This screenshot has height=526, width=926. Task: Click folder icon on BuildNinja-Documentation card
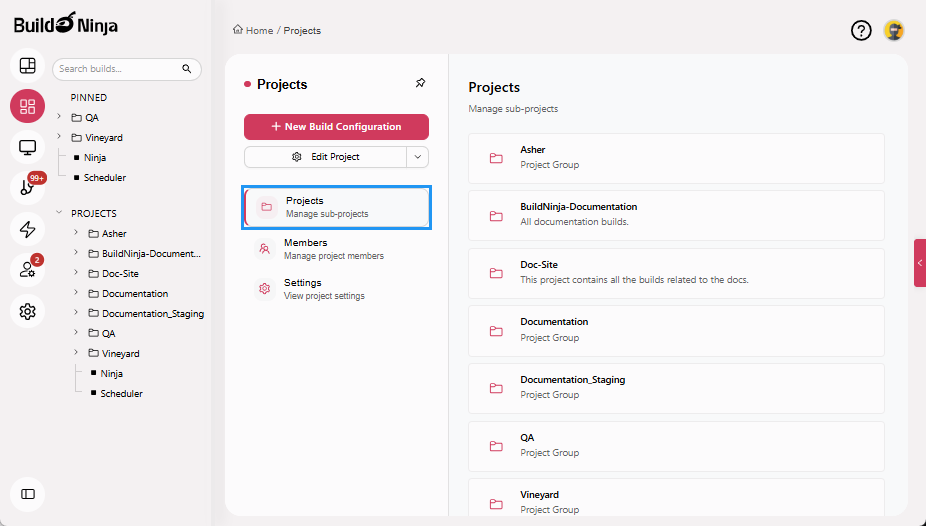(496, 215)
